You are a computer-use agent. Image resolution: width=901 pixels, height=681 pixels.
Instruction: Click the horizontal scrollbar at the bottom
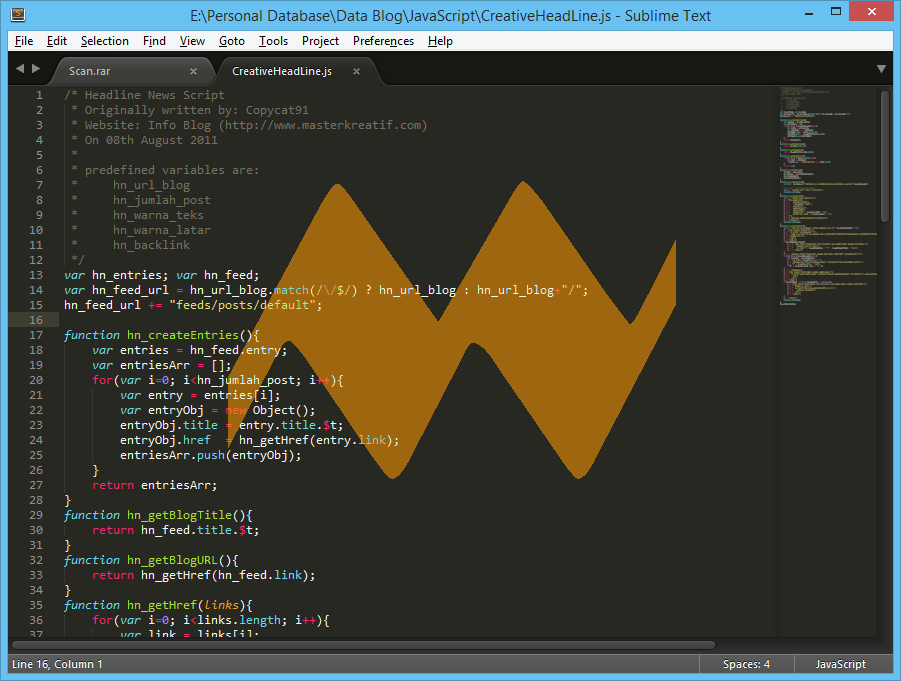pyautogui.click(x=363, y=645)
